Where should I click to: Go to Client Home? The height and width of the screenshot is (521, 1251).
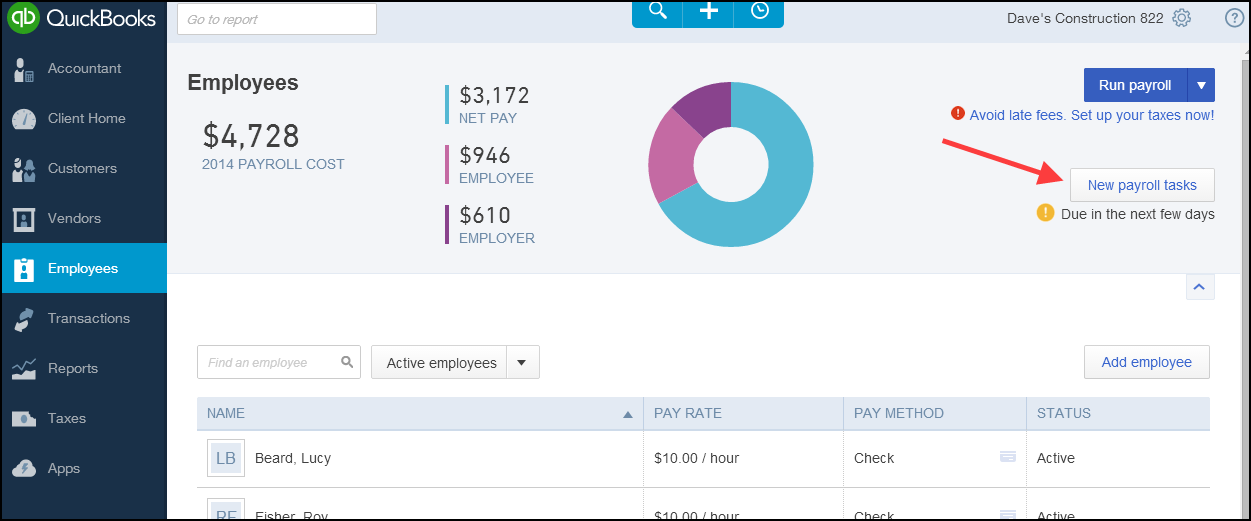[x=84, y=119]
